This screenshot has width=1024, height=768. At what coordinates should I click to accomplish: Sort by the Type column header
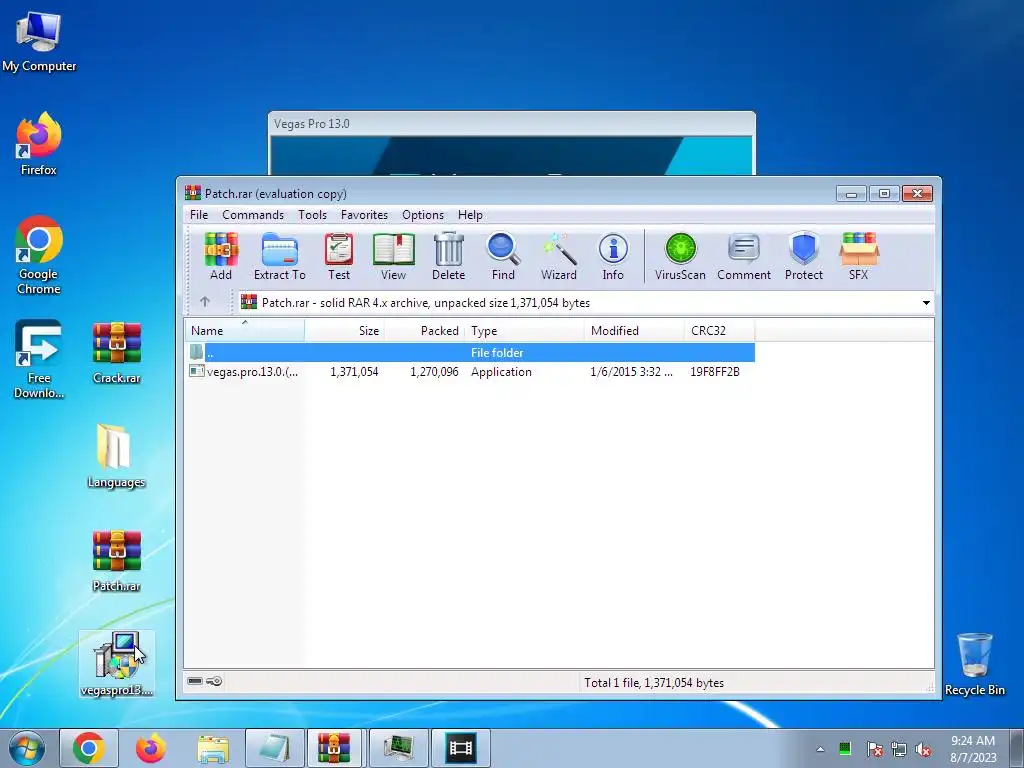[524, 330]
